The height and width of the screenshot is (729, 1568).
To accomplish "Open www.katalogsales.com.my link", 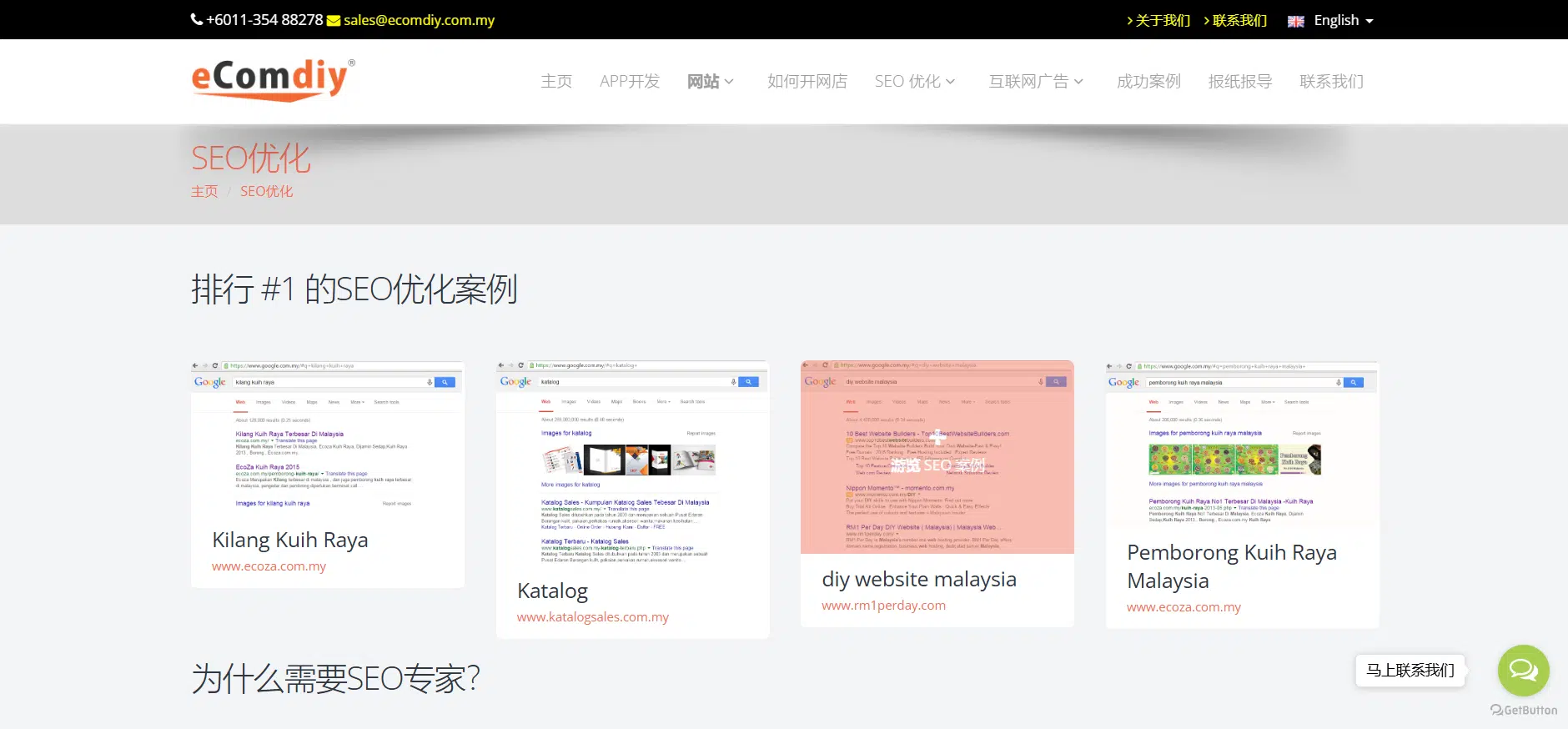I will [593, 617].
